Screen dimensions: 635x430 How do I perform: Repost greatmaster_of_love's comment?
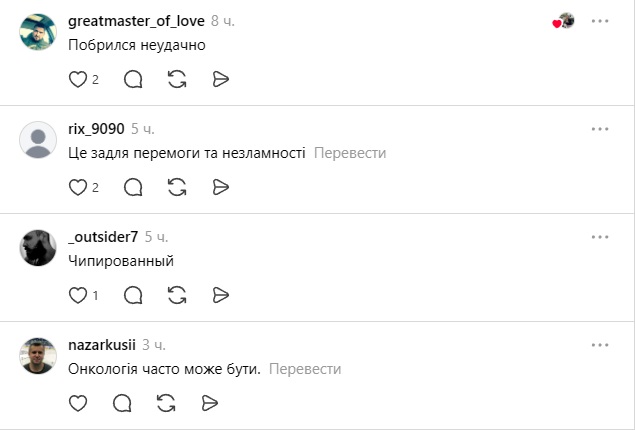click(x=177, y=79)
